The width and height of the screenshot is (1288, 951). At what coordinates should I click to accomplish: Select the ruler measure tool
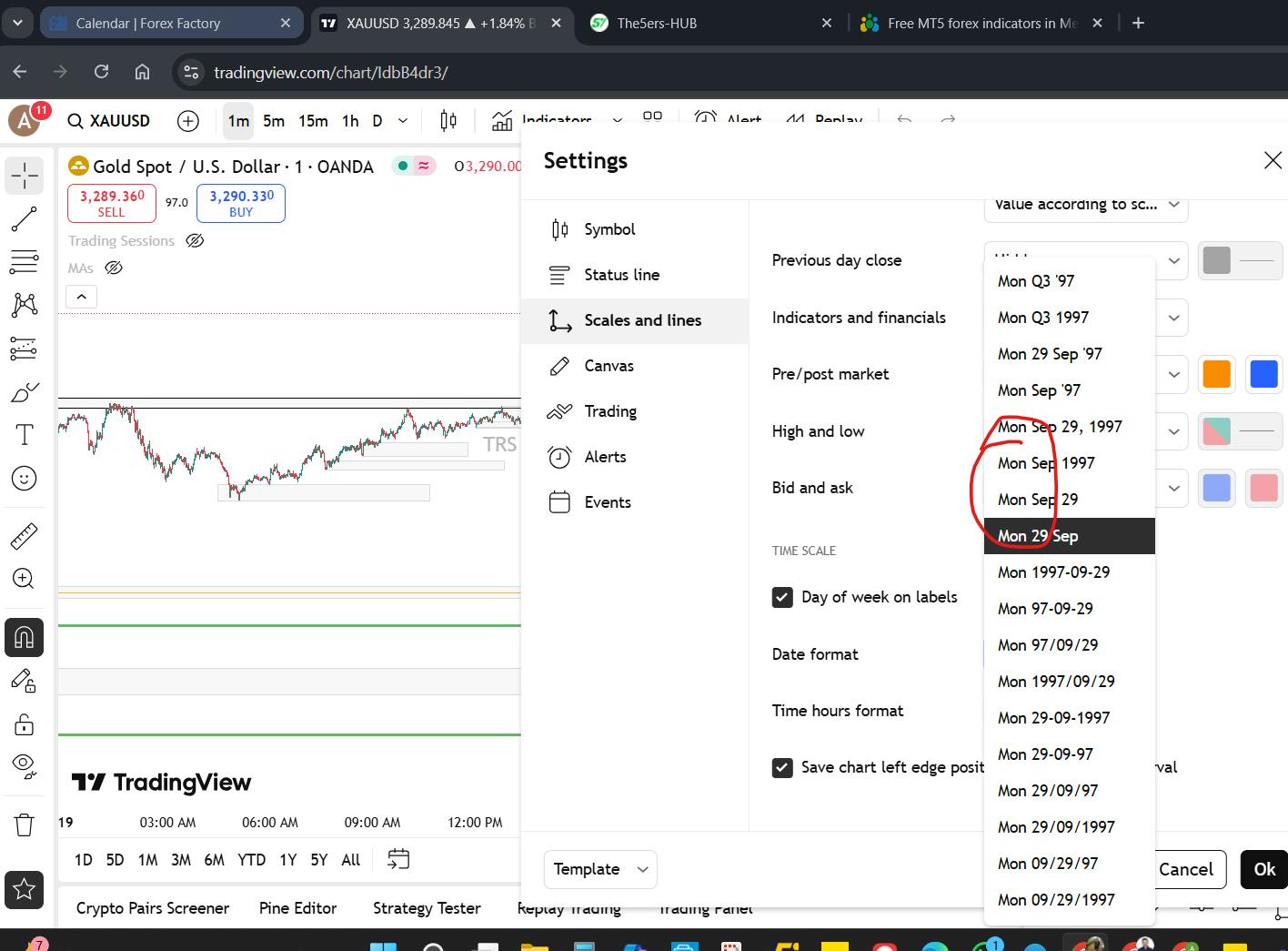(24, 536)
